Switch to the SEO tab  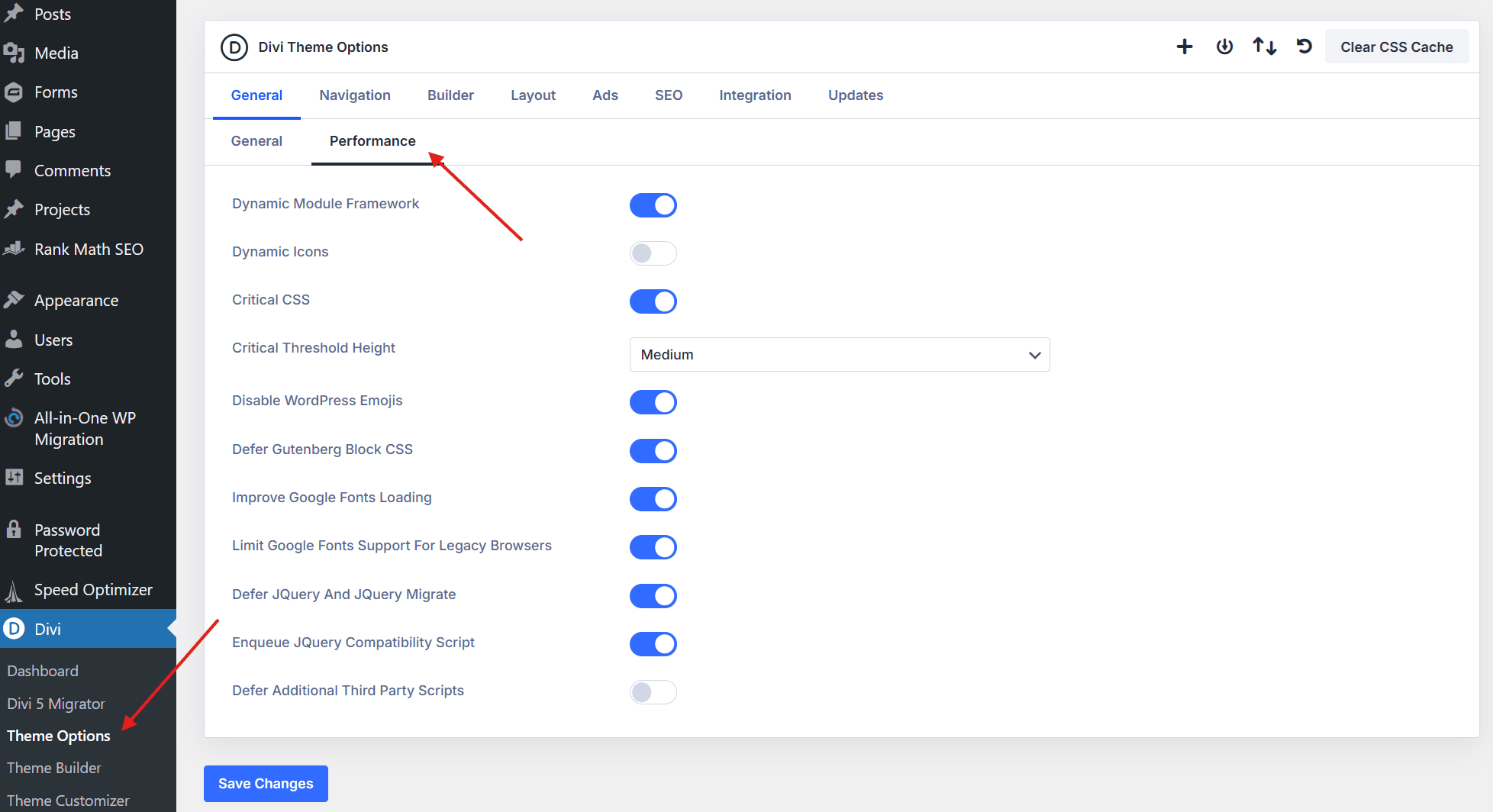pyautogui.click(x=668, y=95)
